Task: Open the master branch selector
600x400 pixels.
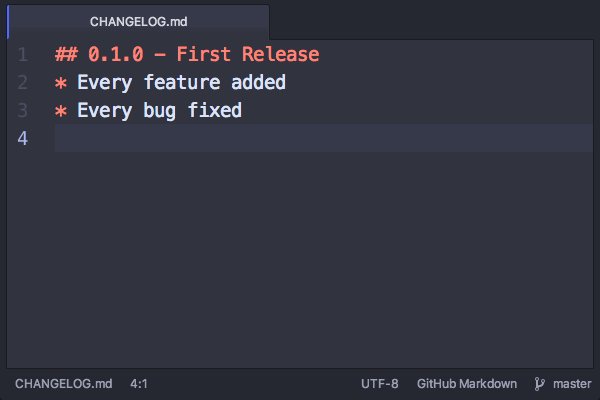Action: 572,384
